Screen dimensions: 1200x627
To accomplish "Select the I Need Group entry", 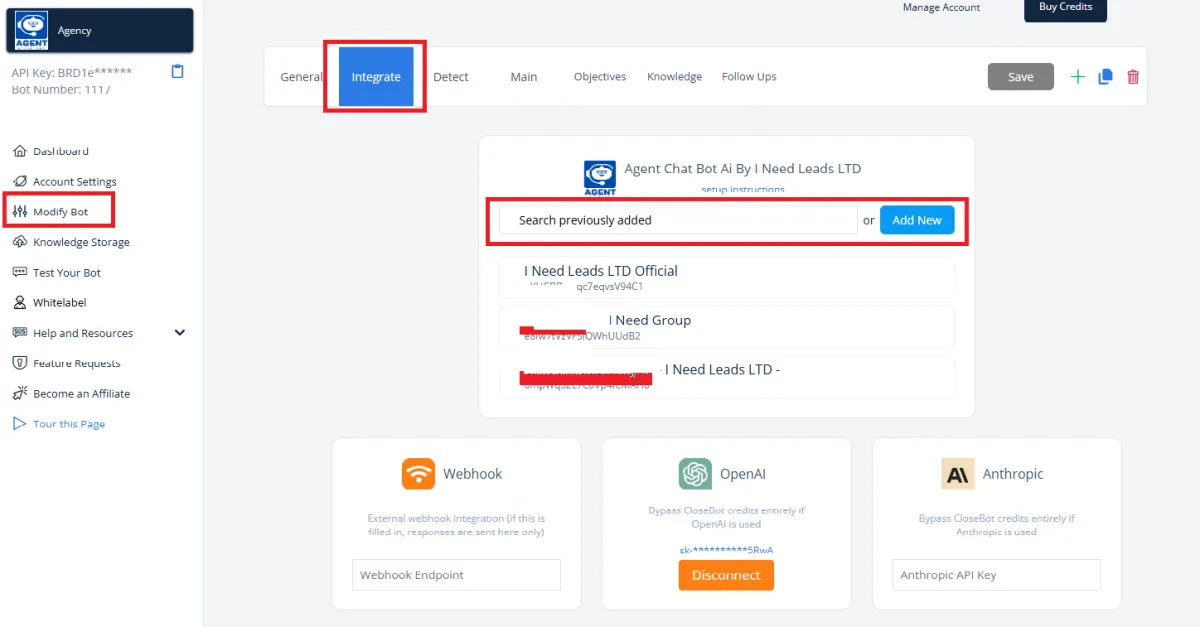I will pos(726,327).
